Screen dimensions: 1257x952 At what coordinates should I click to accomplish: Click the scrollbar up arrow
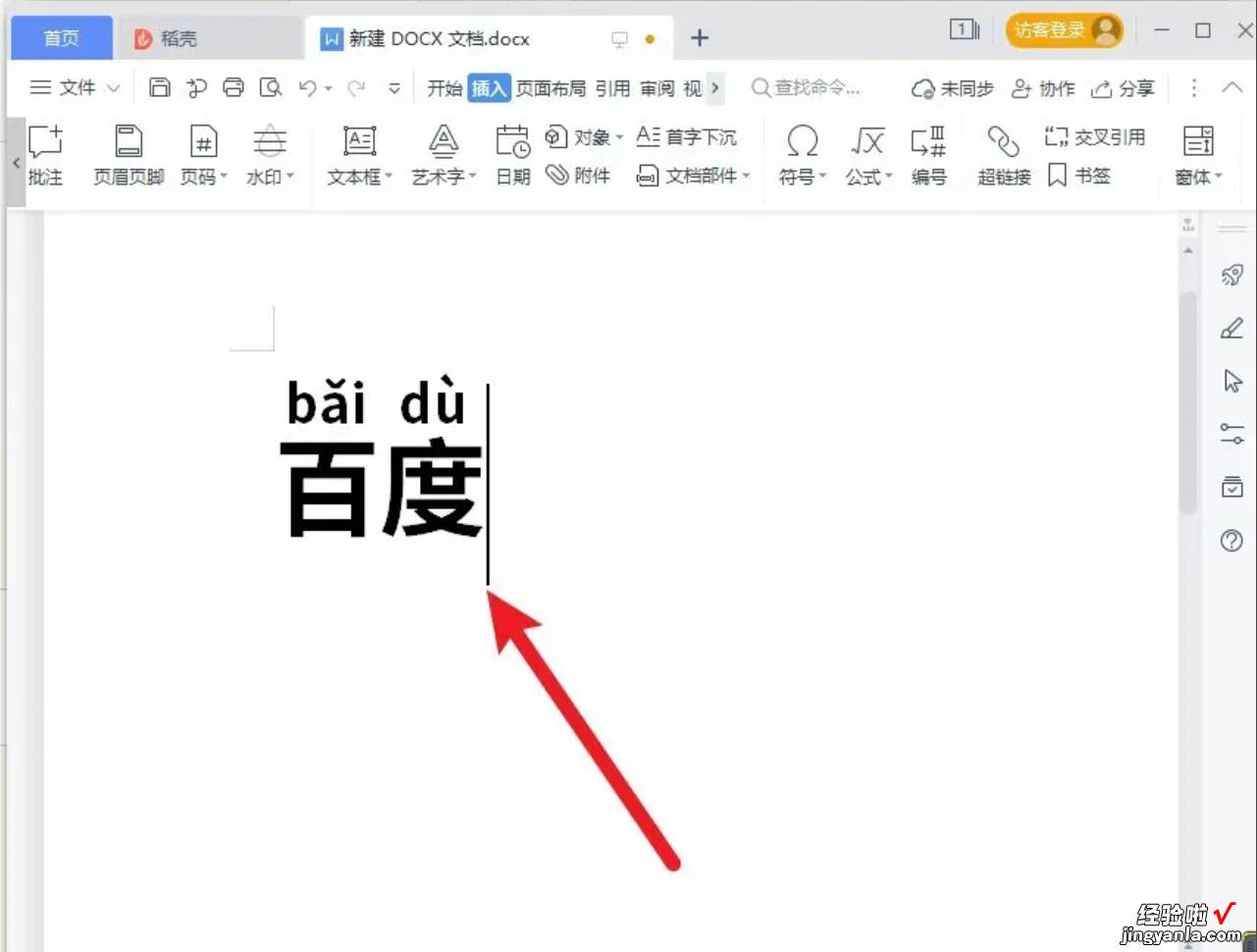pos(1188,251)
